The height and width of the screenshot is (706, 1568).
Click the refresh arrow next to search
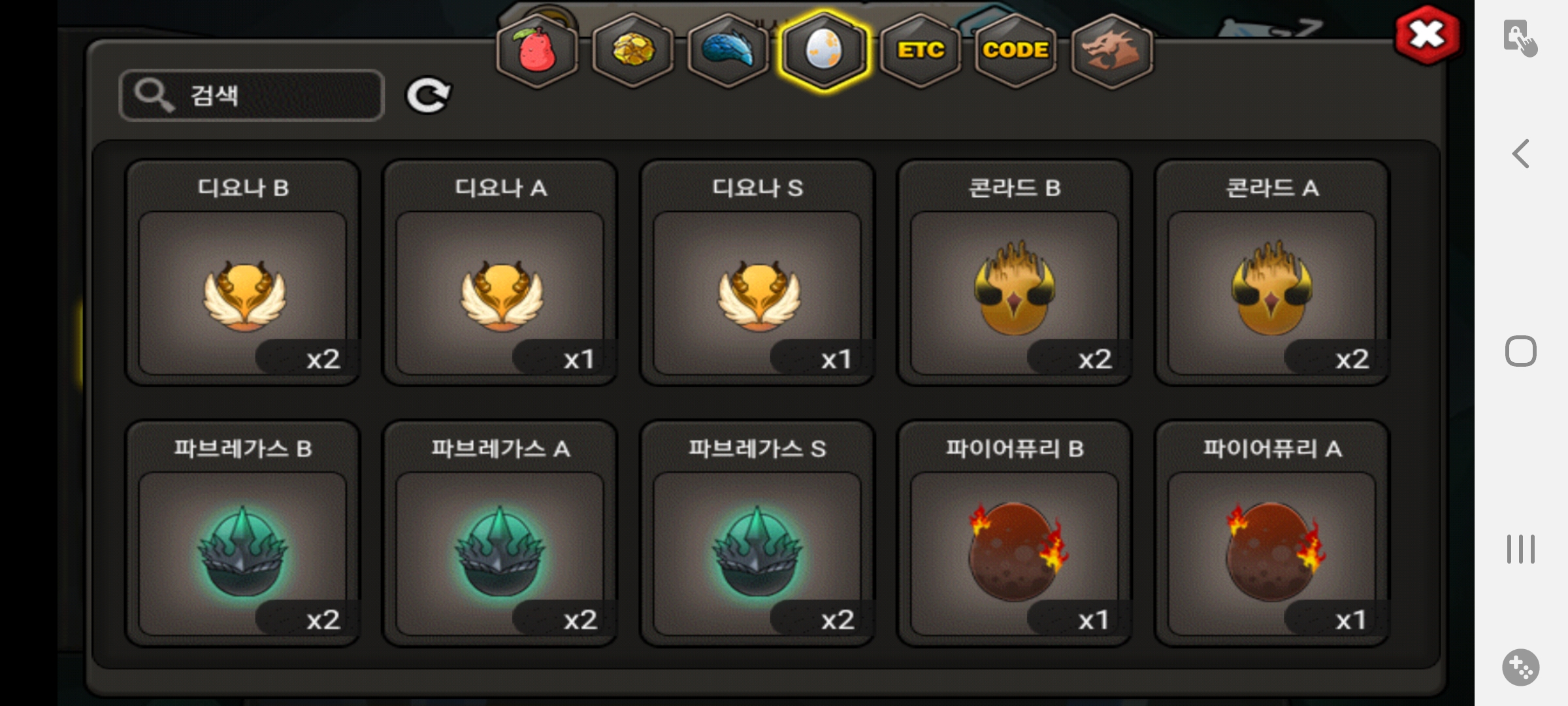pos(428,96)
